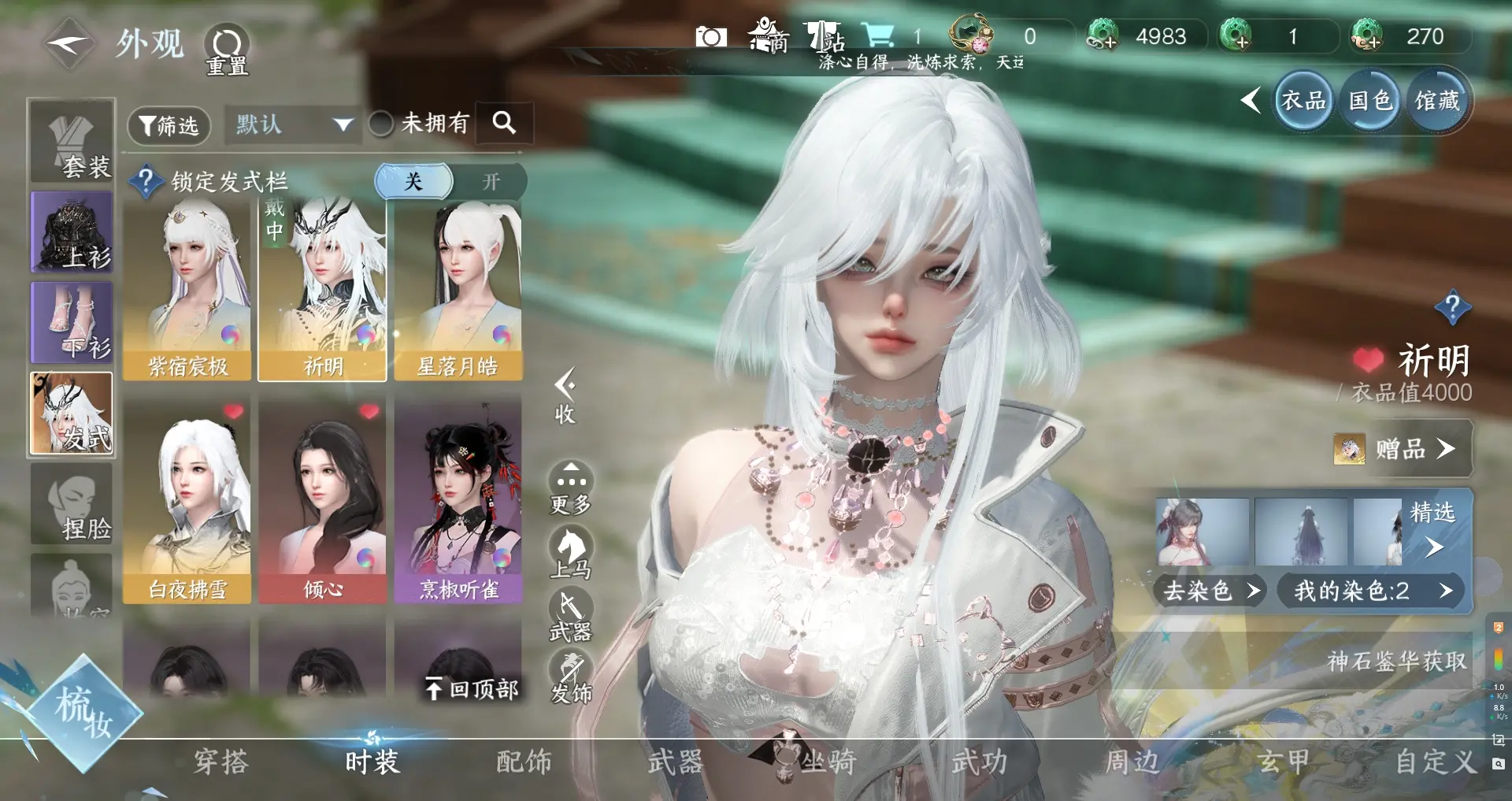Image resolution: width=1512 pixels, height=801 pixels.
Task: Add currency next to value 1
Action: 1236,36
